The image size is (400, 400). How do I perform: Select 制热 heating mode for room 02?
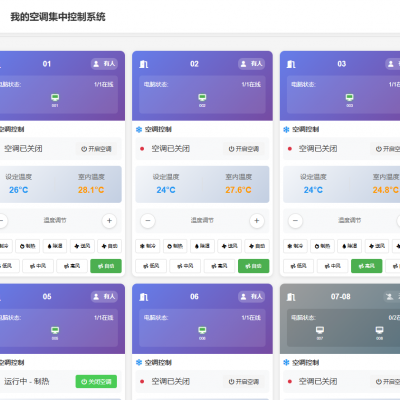[x=175, y=246]
